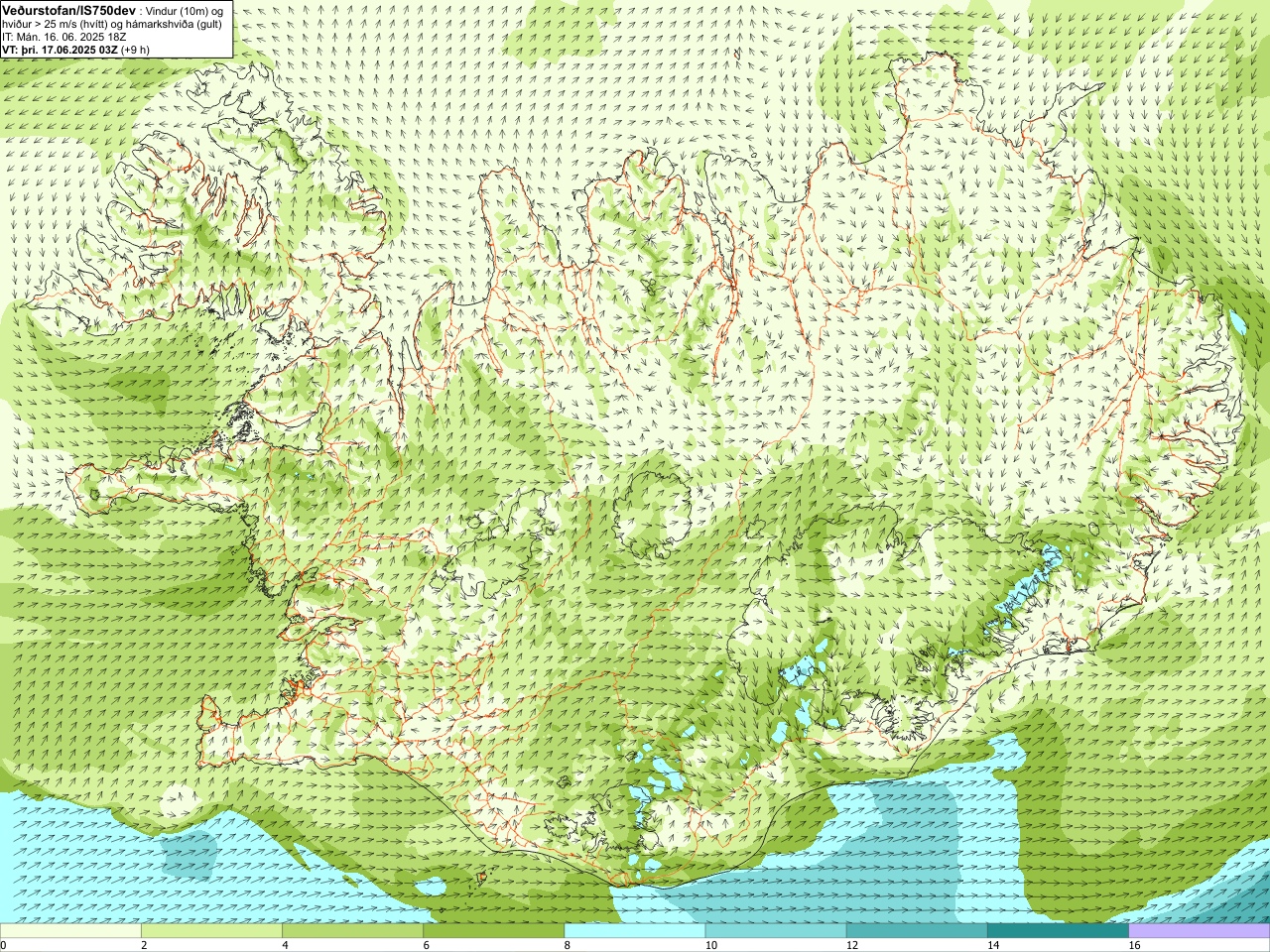Click the "8" legend scale label
The image size is (1270, 952).
click(568, 945)
